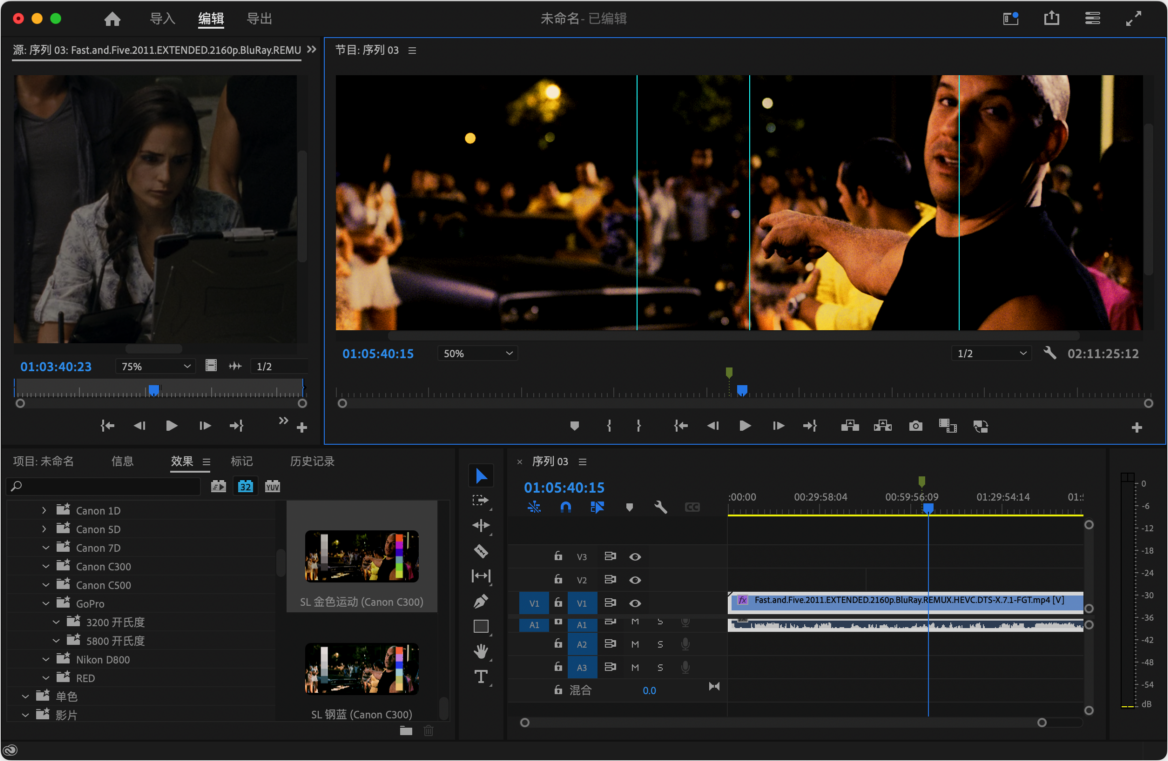Open the 标记 (Markers) panel tab
The width and height of the screenshot is (1168, 761).
coord(241,461)
